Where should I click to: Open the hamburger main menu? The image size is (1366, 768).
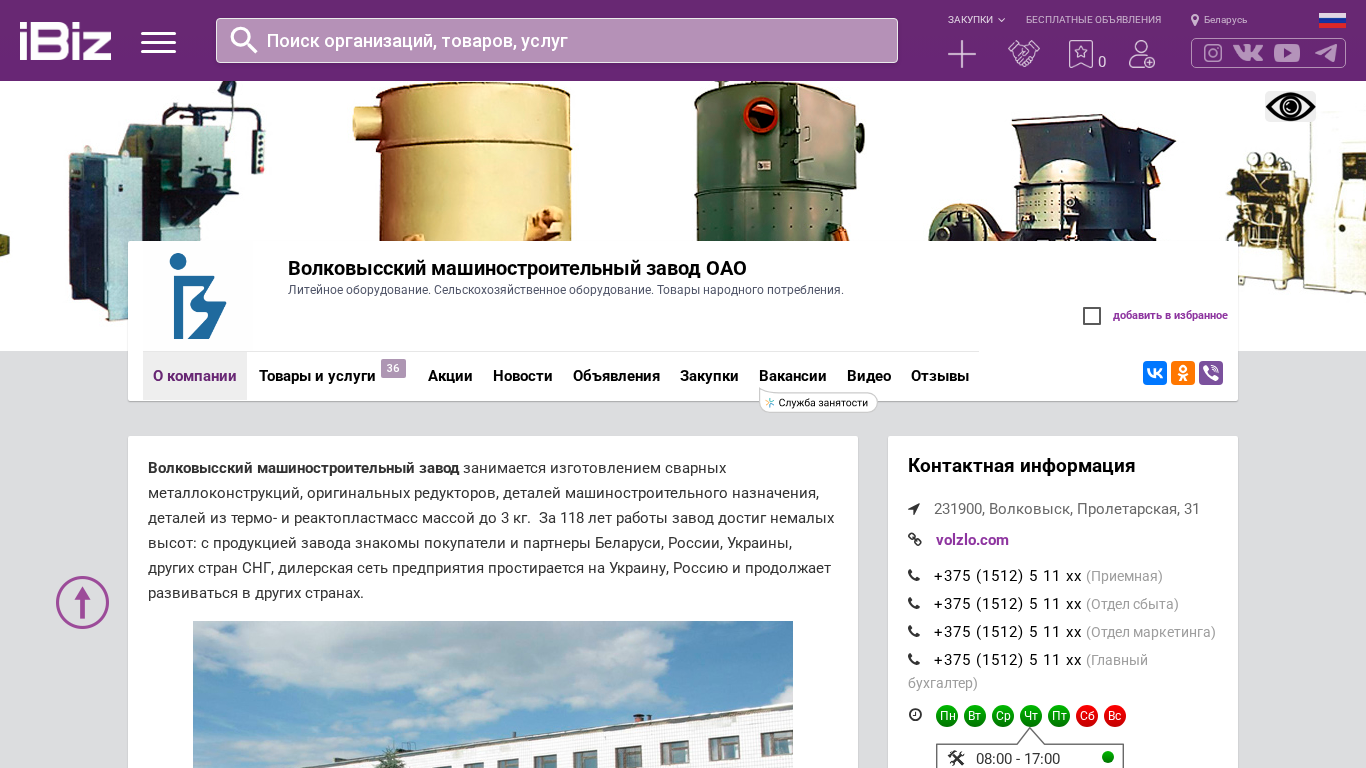[158, 42]
